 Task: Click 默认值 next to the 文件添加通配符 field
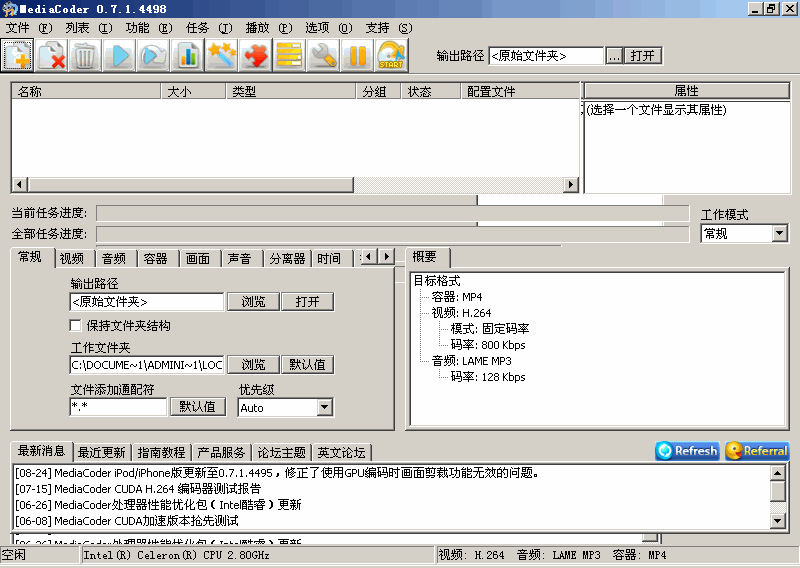point(197,407)
